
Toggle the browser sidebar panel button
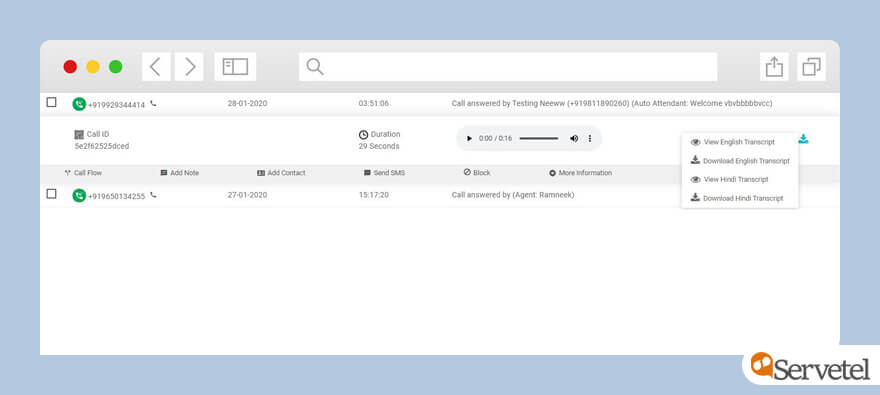235,67
